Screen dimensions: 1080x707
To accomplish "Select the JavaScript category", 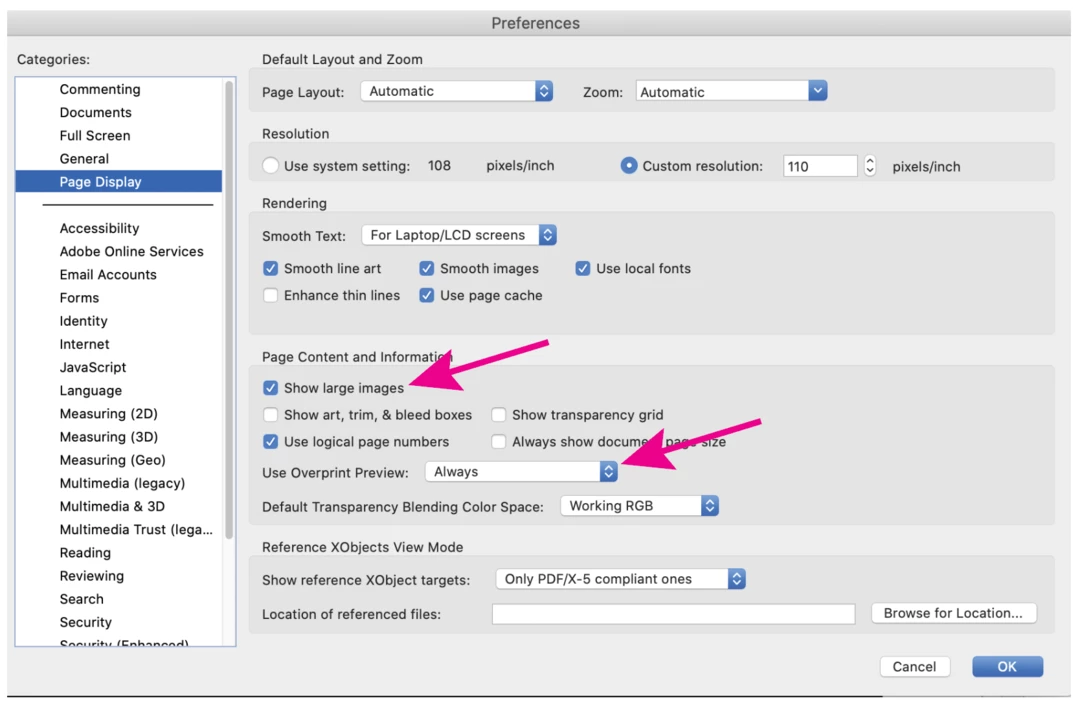I will pyautogui.click(x=93, y=367).
